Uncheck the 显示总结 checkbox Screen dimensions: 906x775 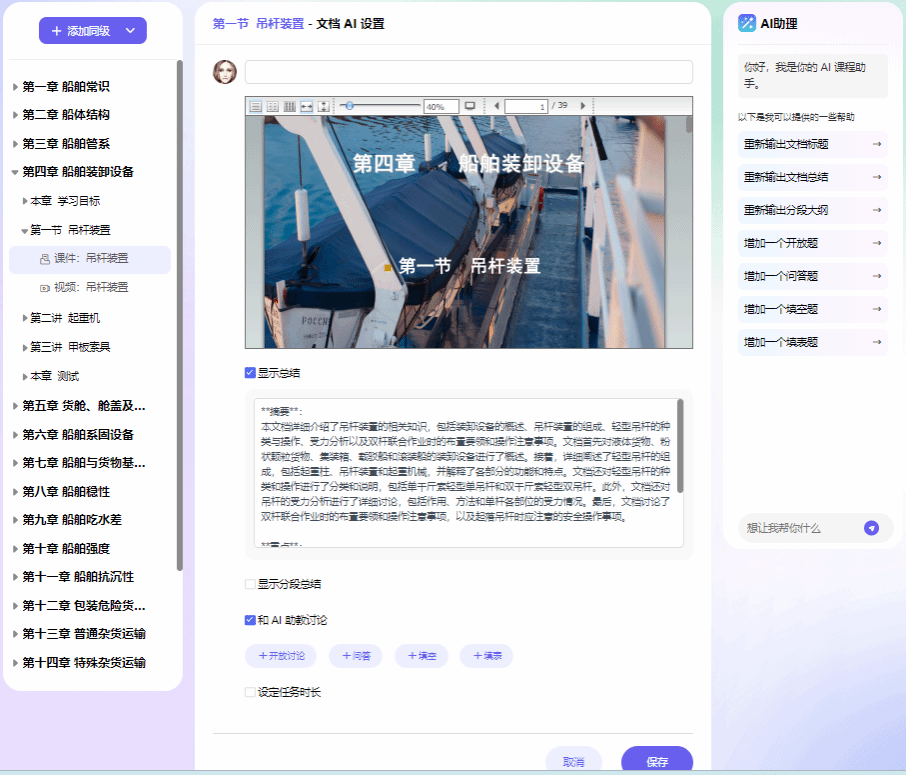coord(250,373)
